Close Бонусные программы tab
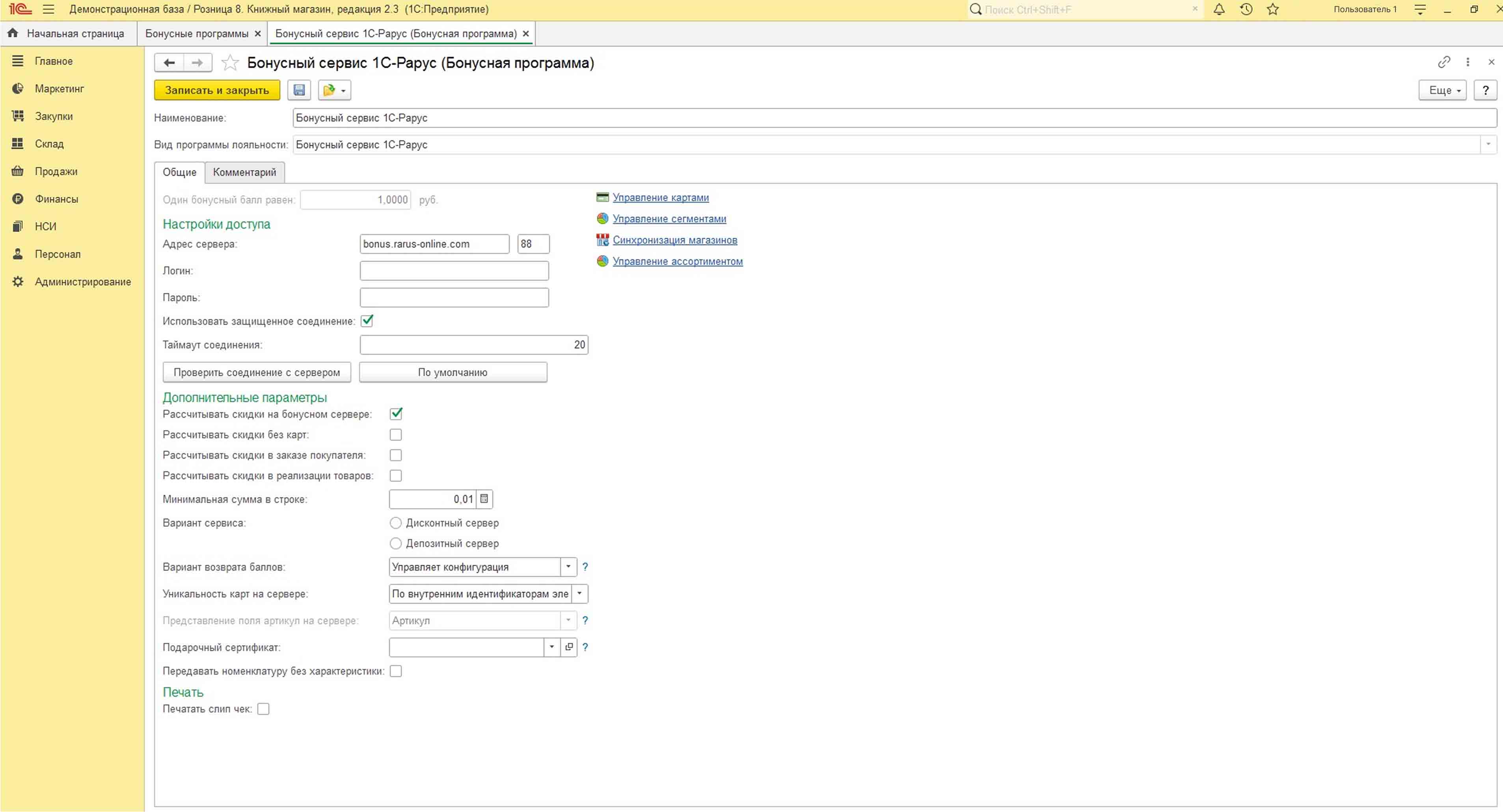The height and width of the screenshot is (812, 1503). point(257,34)
